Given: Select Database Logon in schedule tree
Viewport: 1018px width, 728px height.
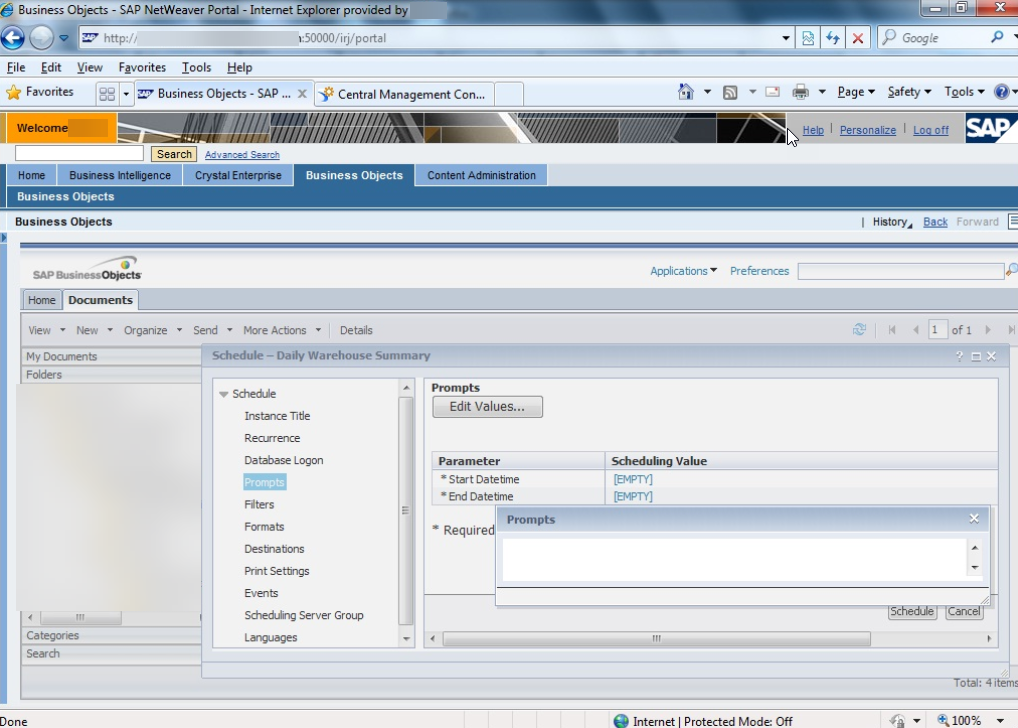Looking at the screenshot, I should click(x=284, y=460).
